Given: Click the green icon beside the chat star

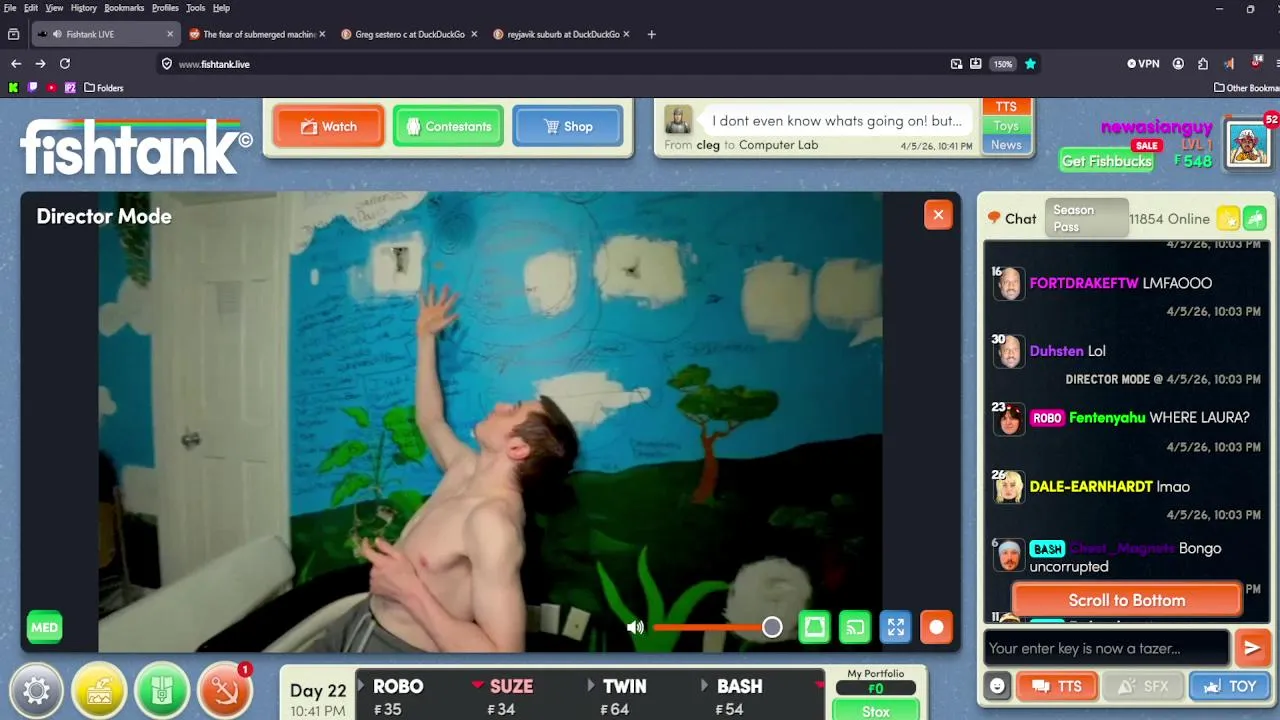Looking at the screenshot, I should (1255, 218).
